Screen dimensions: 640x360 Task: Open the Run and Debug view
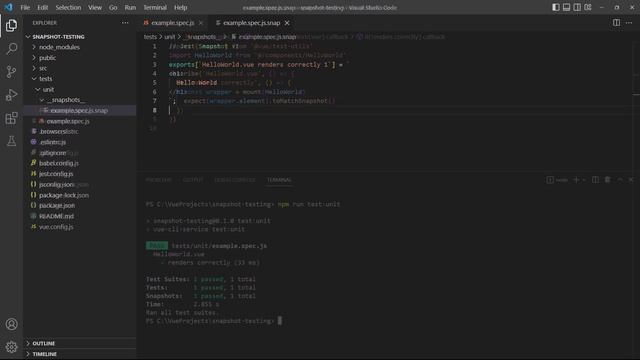click(x=11, y=95)
